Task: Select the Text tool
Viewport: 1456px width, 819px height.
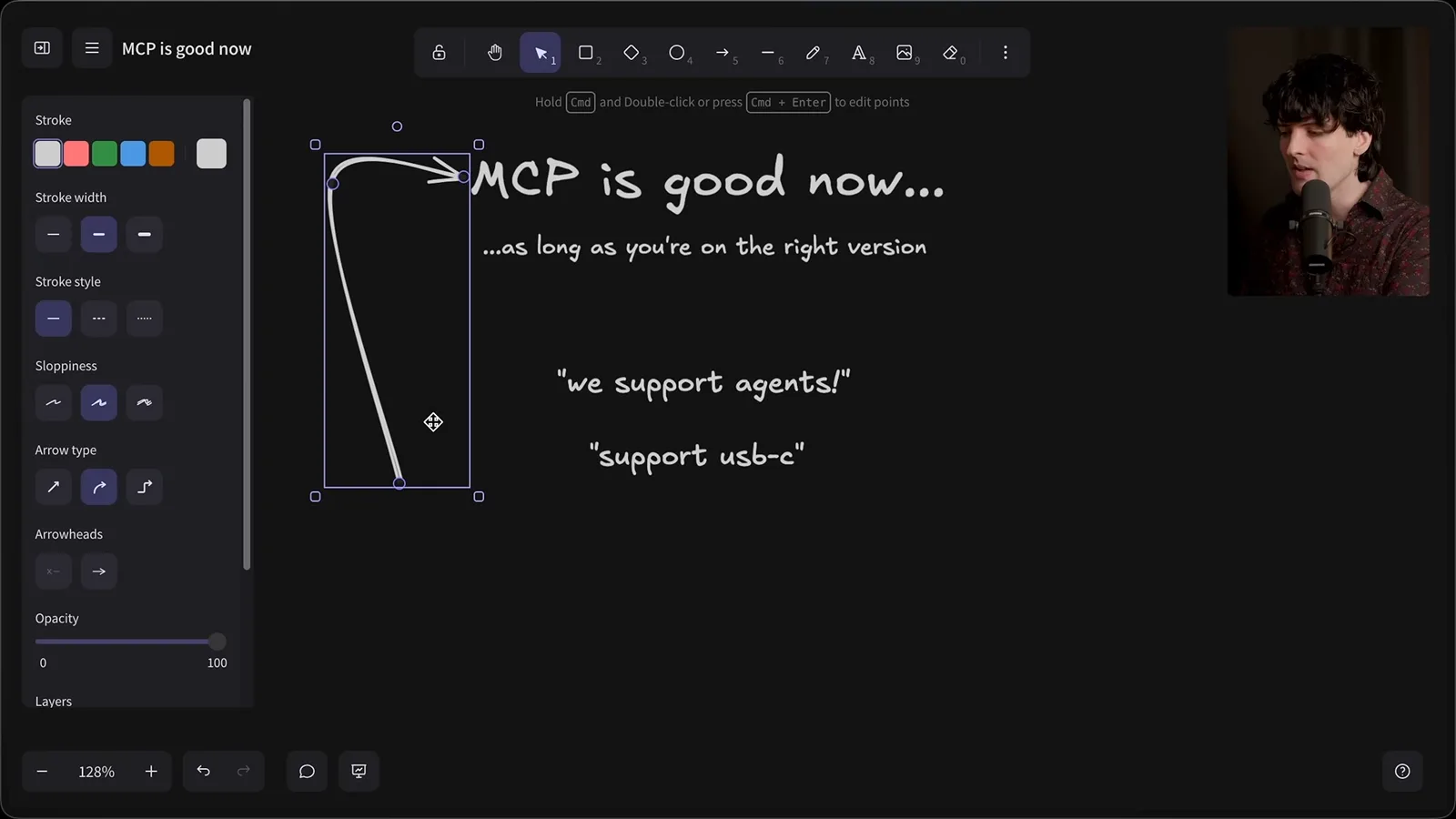Action: [859, 53]
